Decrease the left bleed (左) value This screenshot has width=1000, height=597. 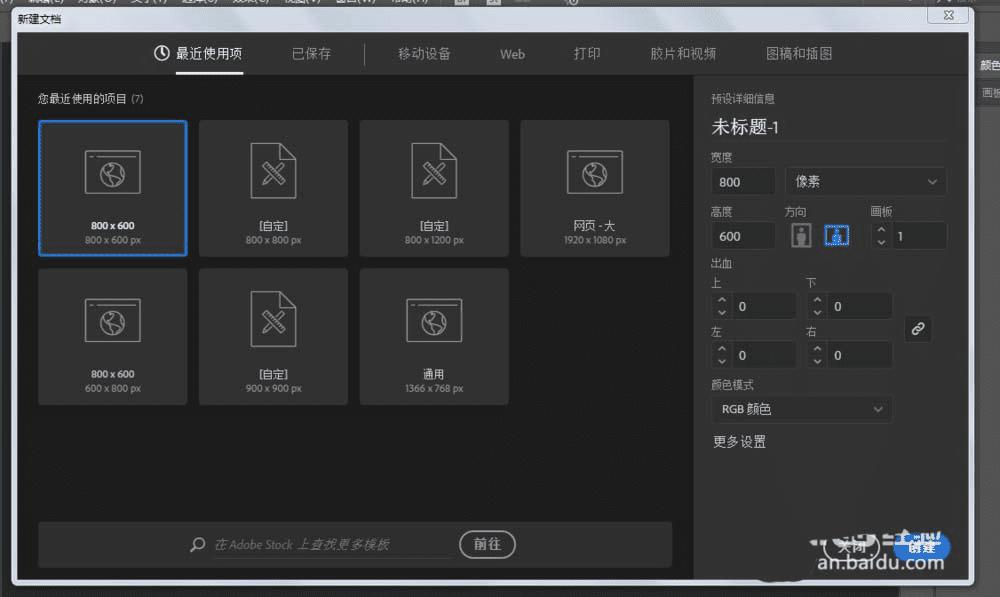pos(722,362)
